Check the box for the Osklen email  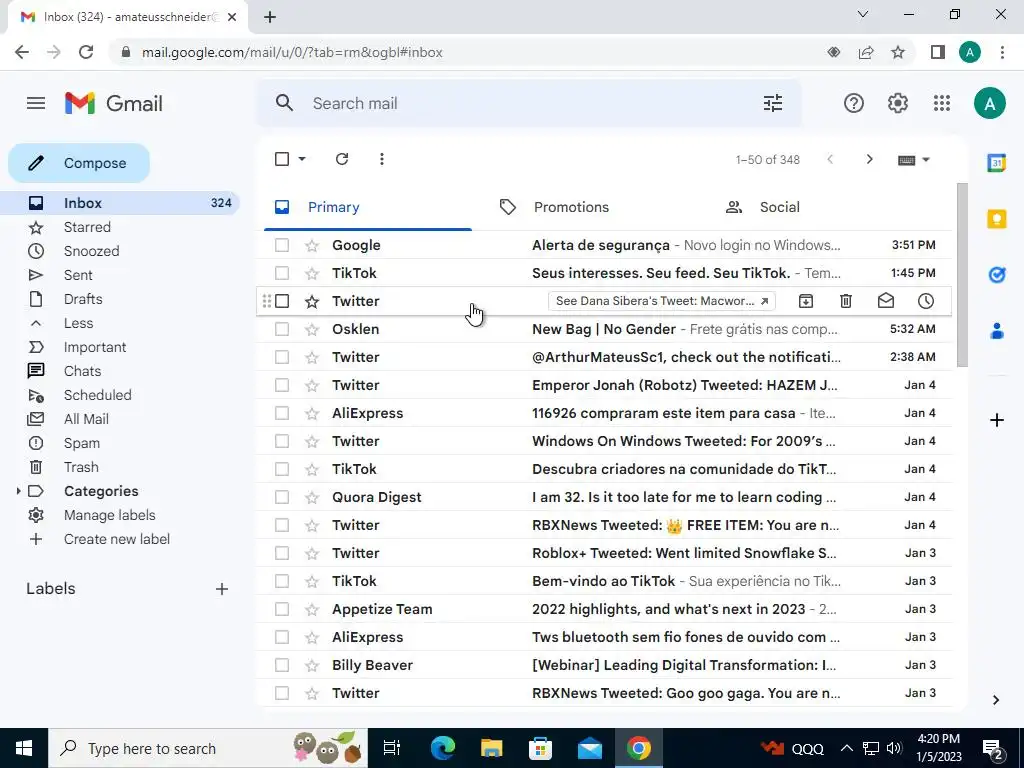281,329
